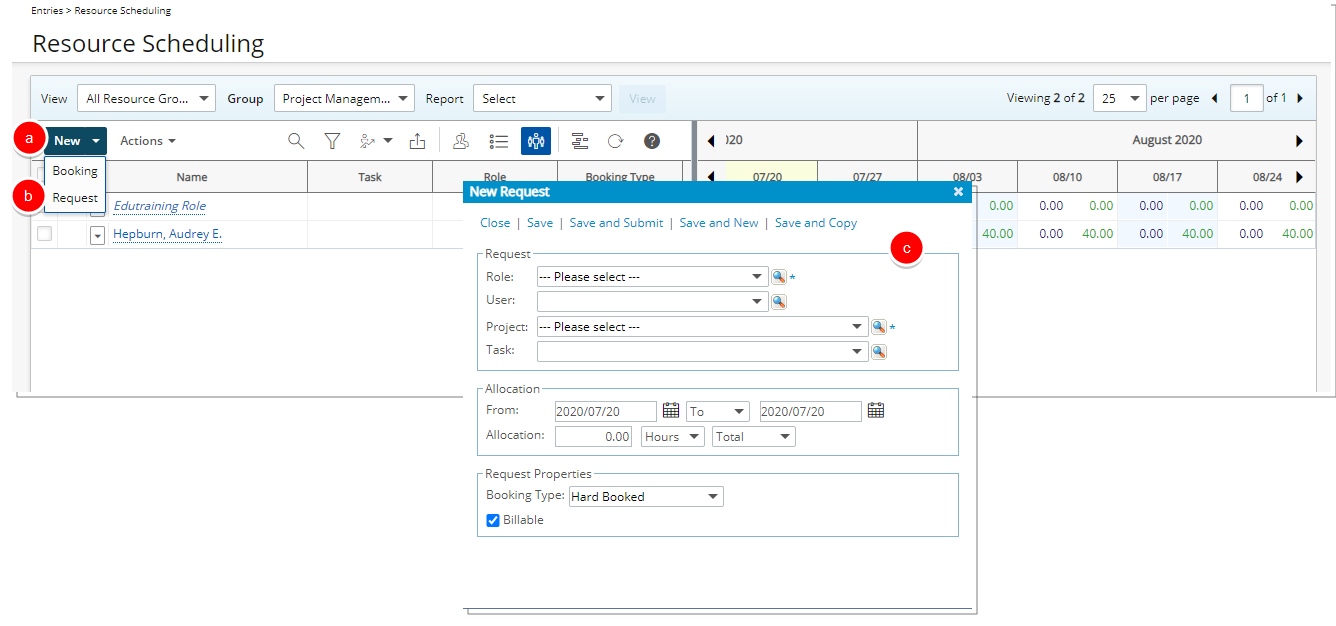
Task: Move timeline back with arrow beside month header
Action: (711, 141)
